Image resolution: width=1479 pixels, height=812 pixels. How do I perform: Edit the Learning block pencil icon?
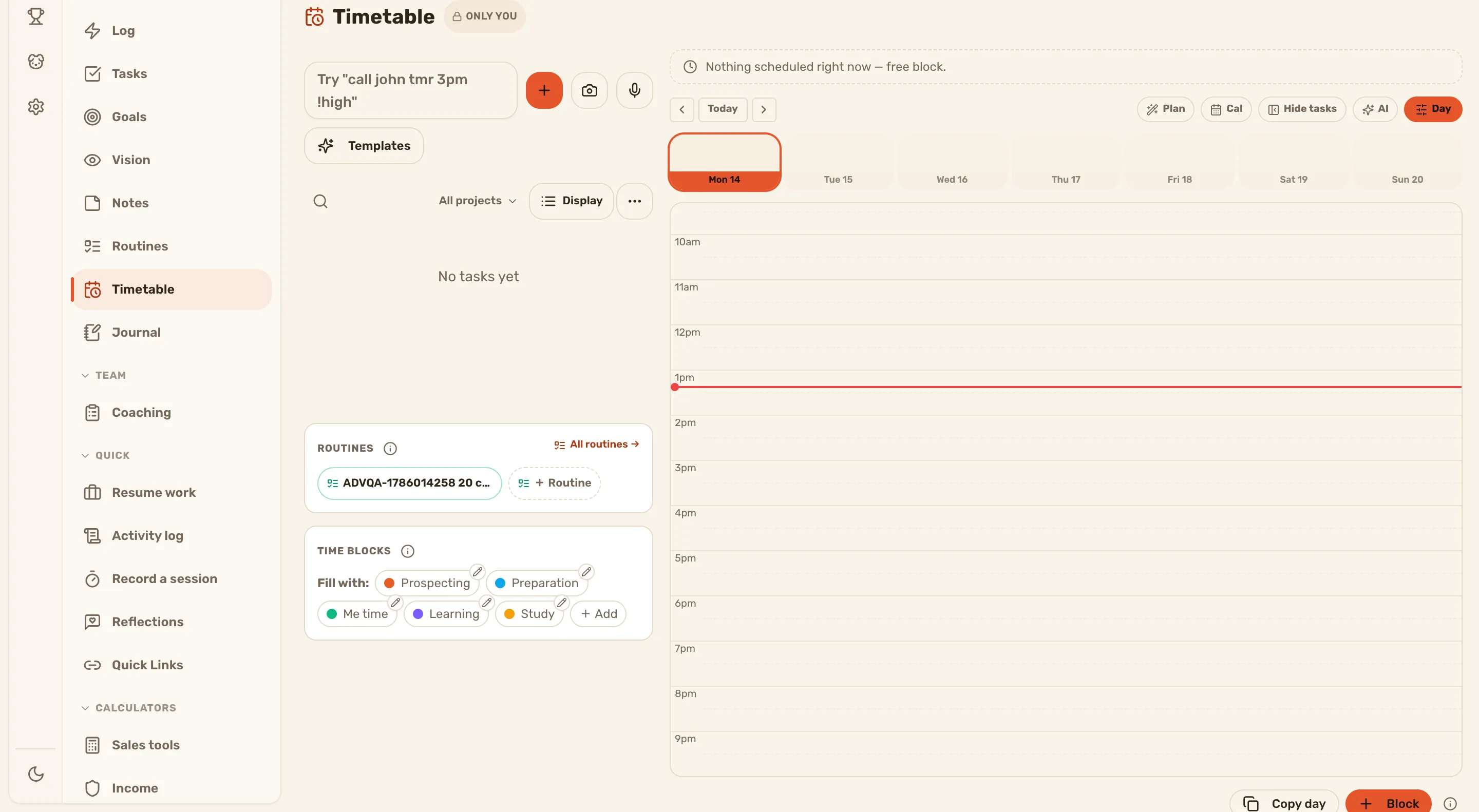[x=486, y=603]
